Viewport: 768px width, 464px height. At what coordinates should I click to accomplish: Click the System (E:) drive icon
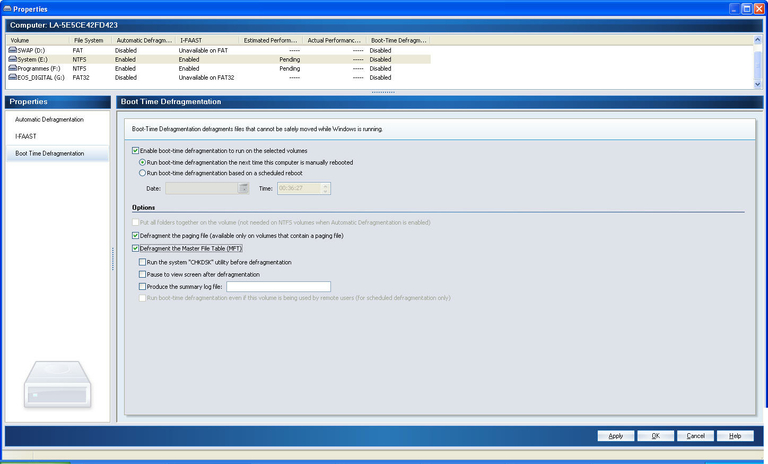[x=13, y=59]
